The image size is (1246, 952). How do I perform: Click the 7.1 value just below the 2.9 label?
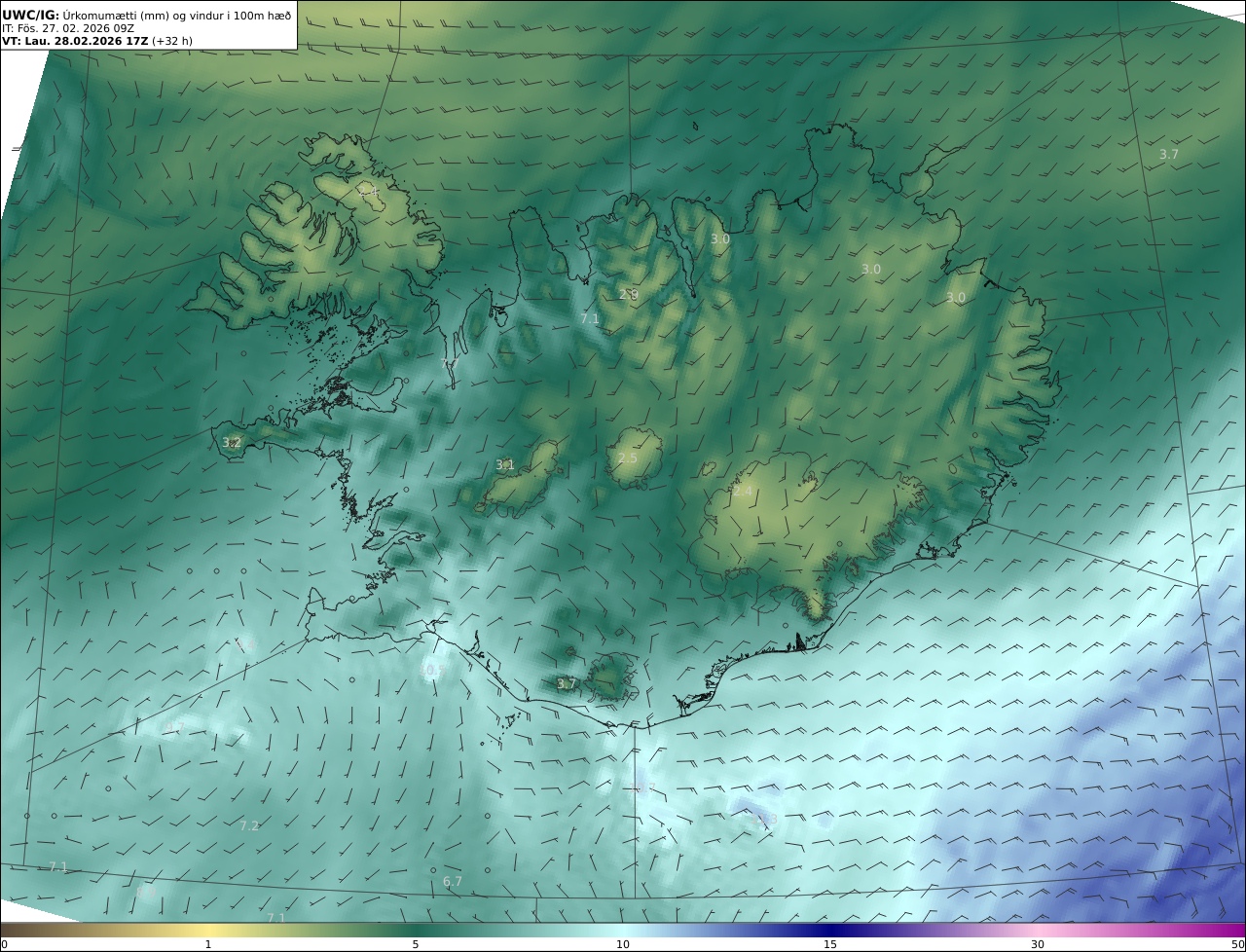click(590, 318)
